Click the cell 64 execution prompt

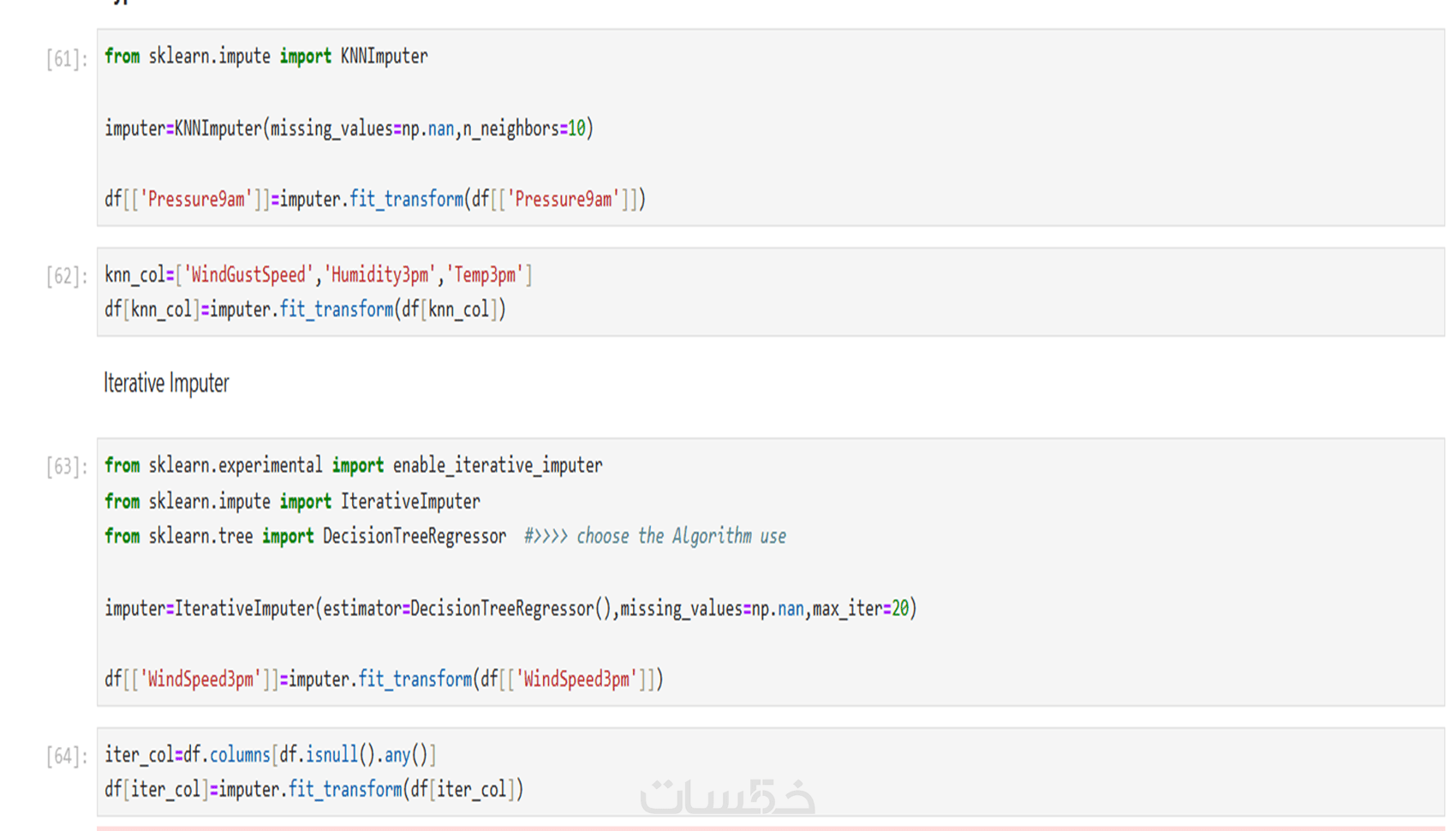coord(66,756)
